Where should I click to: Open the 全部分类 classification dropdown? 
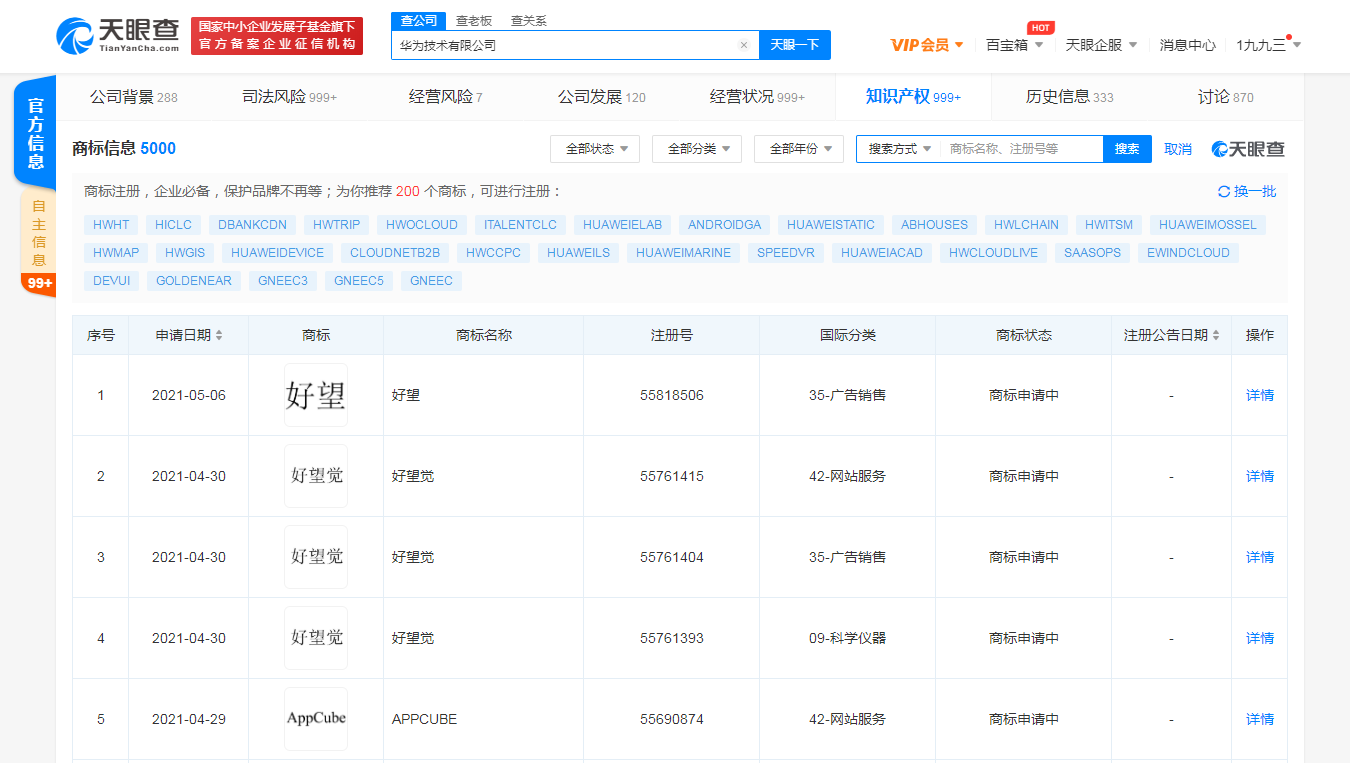[698, 148]
